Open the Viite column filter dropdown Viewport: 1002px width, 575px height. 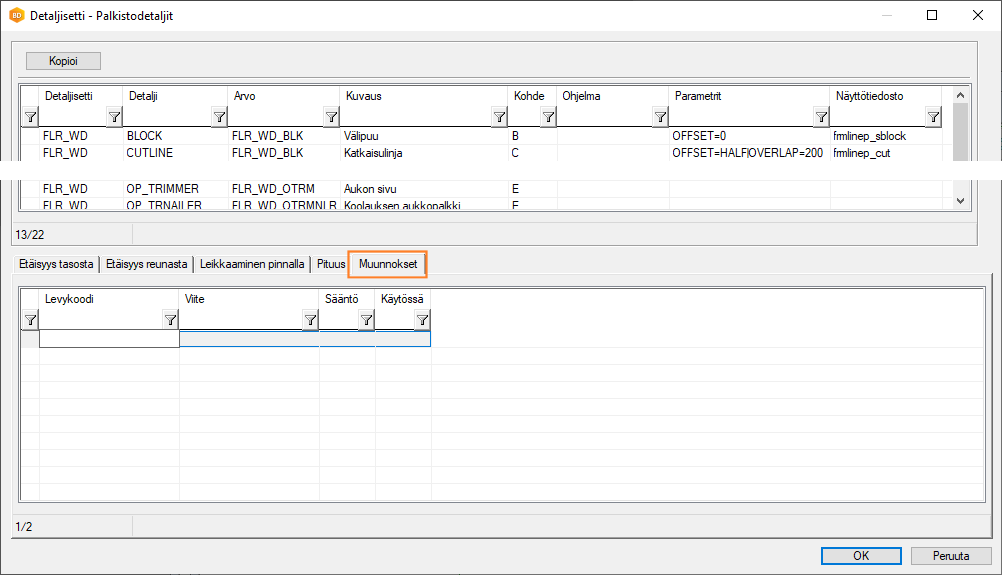[x=310, y=320]
